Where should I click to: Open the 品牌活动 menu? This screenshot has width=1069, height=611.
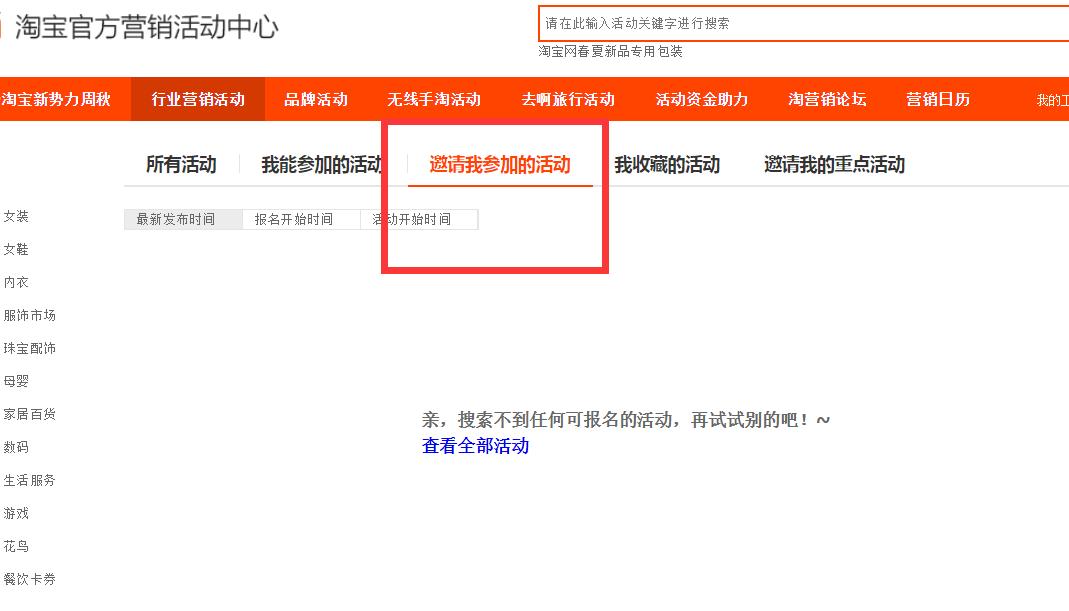click(x=316, y=99)
